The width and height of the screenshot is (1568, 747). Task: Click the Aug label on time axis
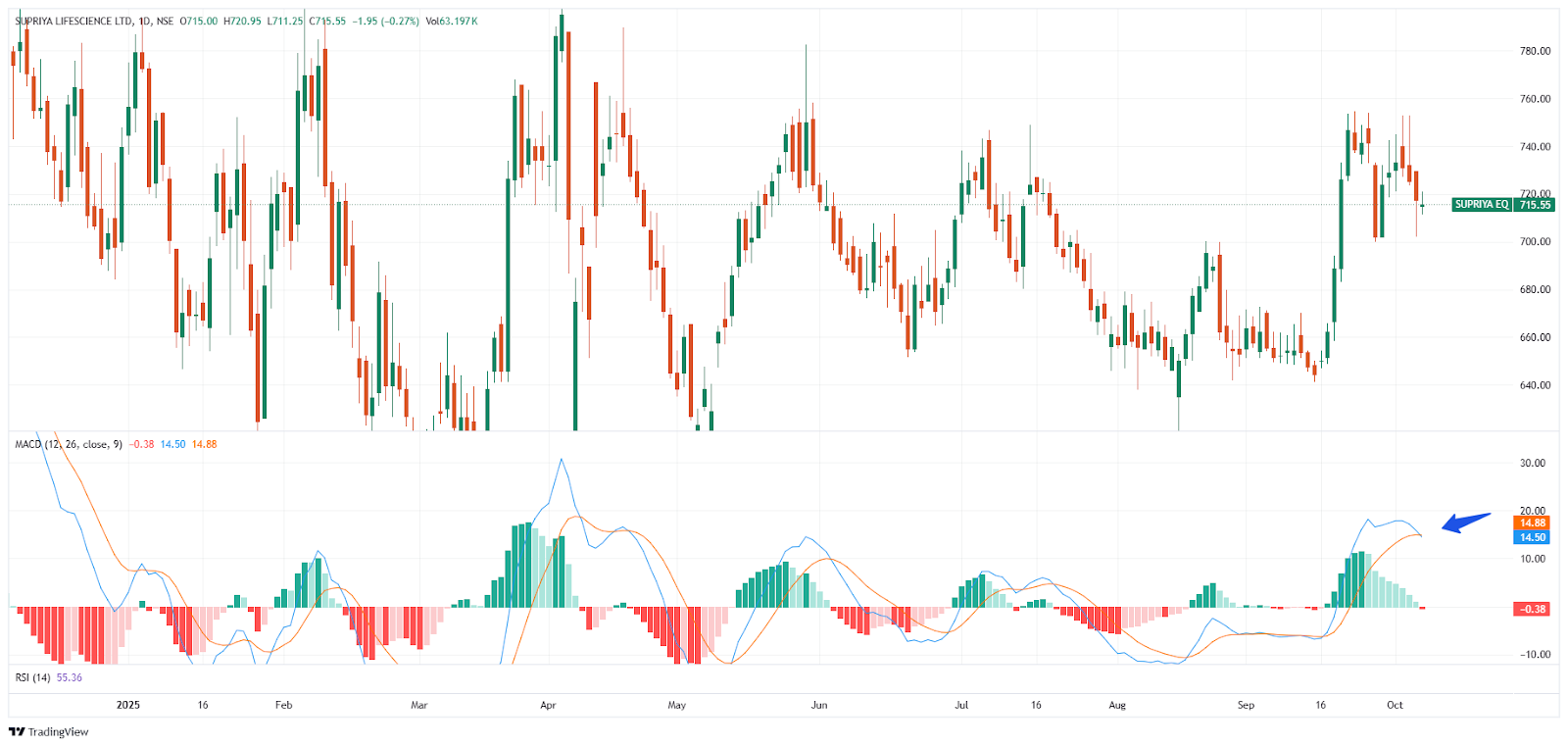point(1117,705)
